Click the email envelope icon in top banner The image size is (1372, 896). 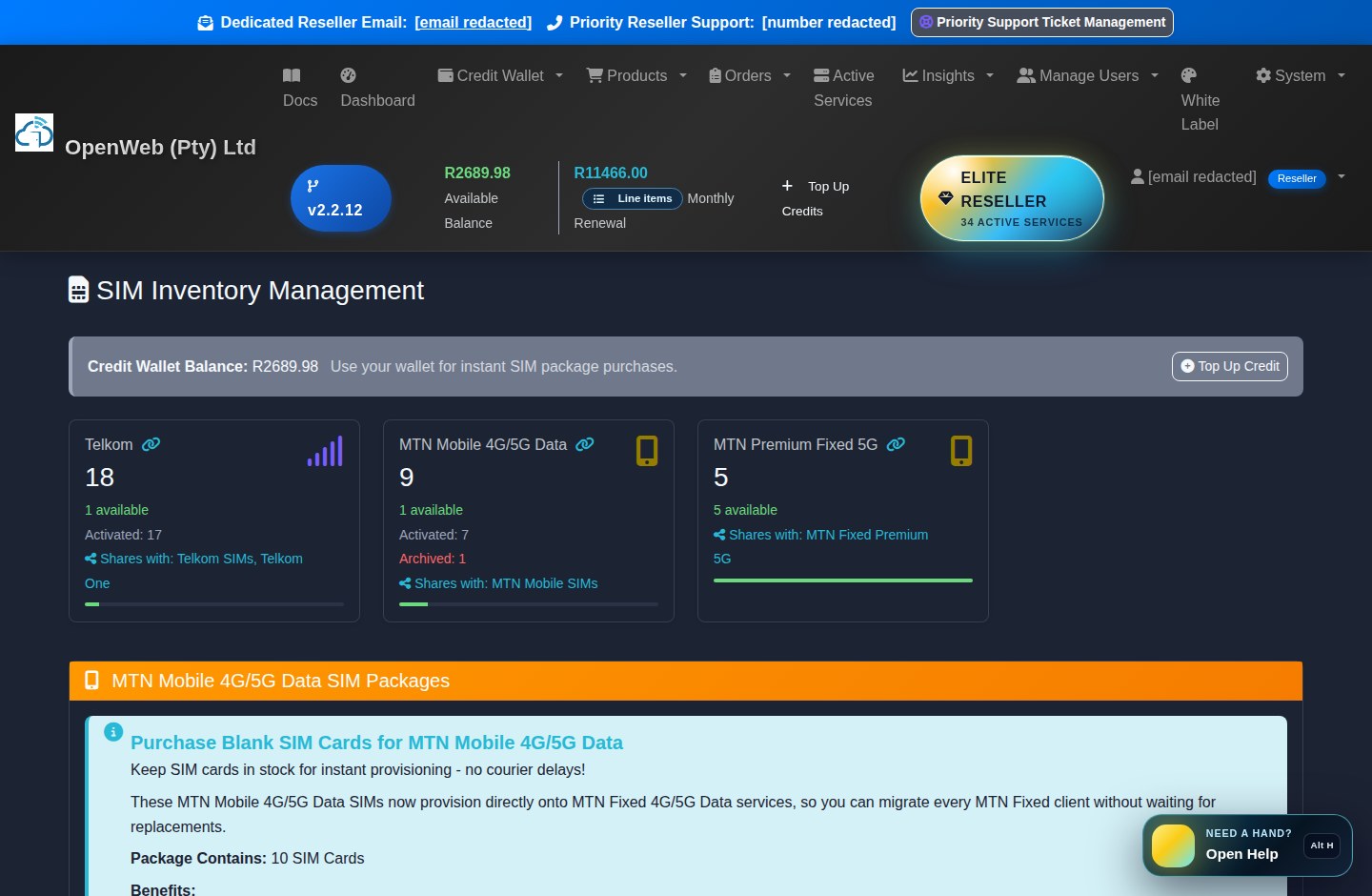(205, 23)
